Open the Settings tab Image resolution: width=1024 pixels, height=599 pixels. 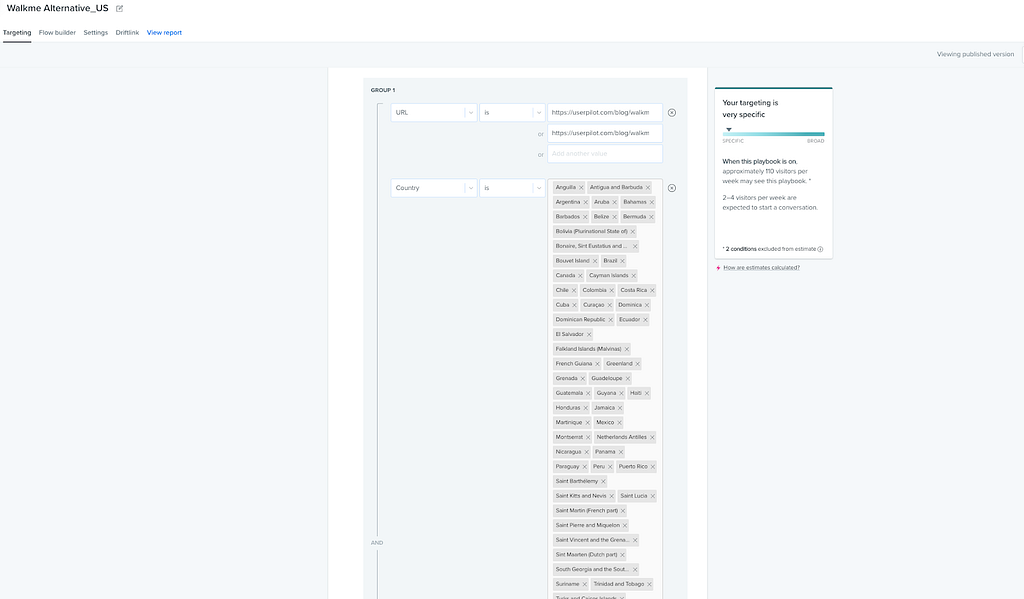95,33
